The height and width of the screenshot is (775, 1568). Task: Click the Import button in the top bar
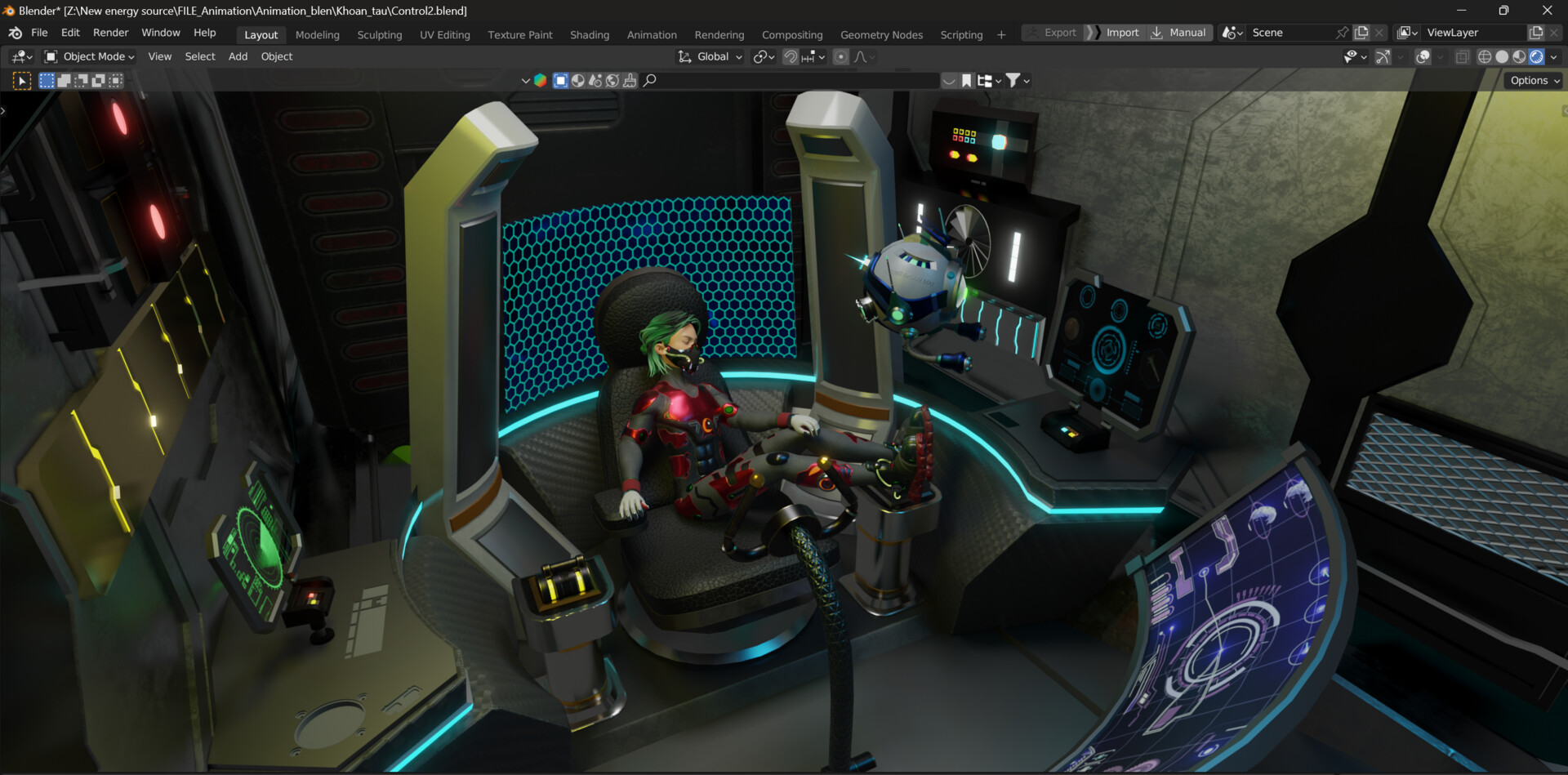coord(1122,33)
